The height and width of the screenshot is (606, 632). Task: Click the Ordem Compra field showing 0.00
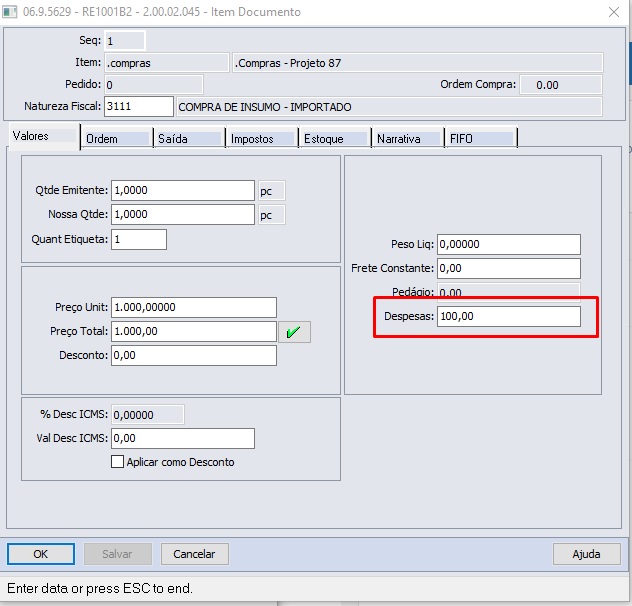click(x=561, y=85)
